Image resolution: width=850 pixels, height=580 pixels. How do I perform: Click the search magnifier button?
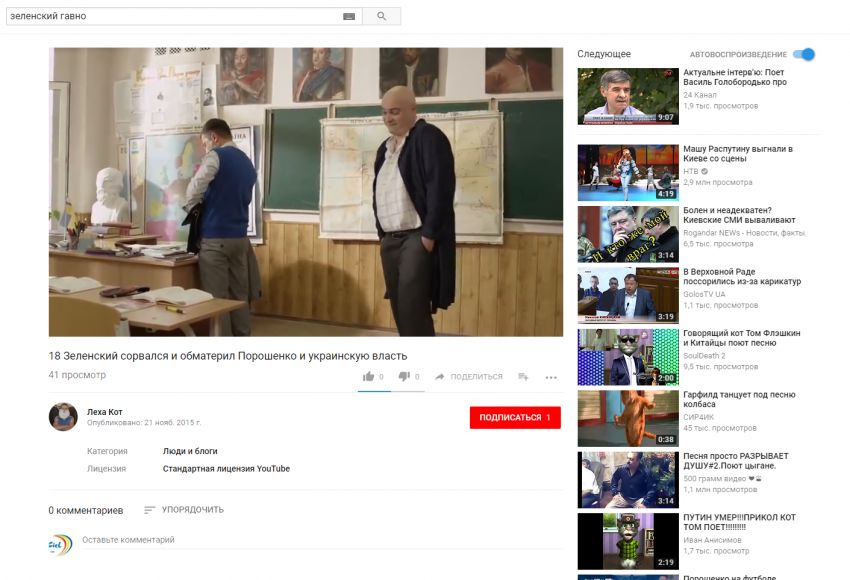(x=382, y=16)
